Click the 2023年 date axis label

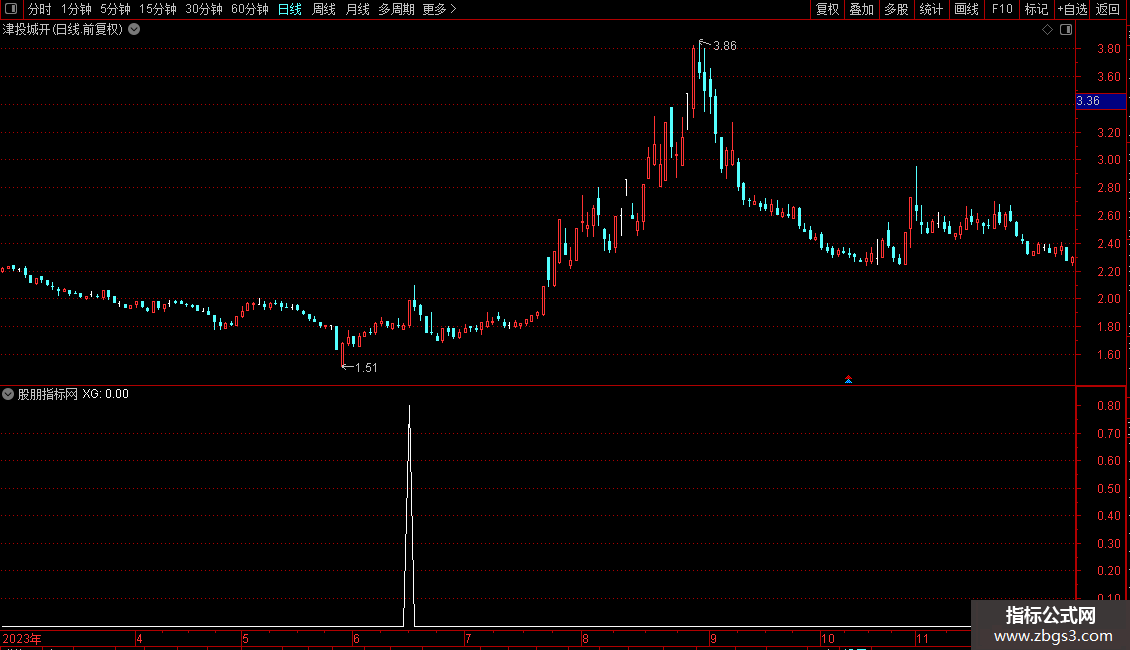[22, 638]
